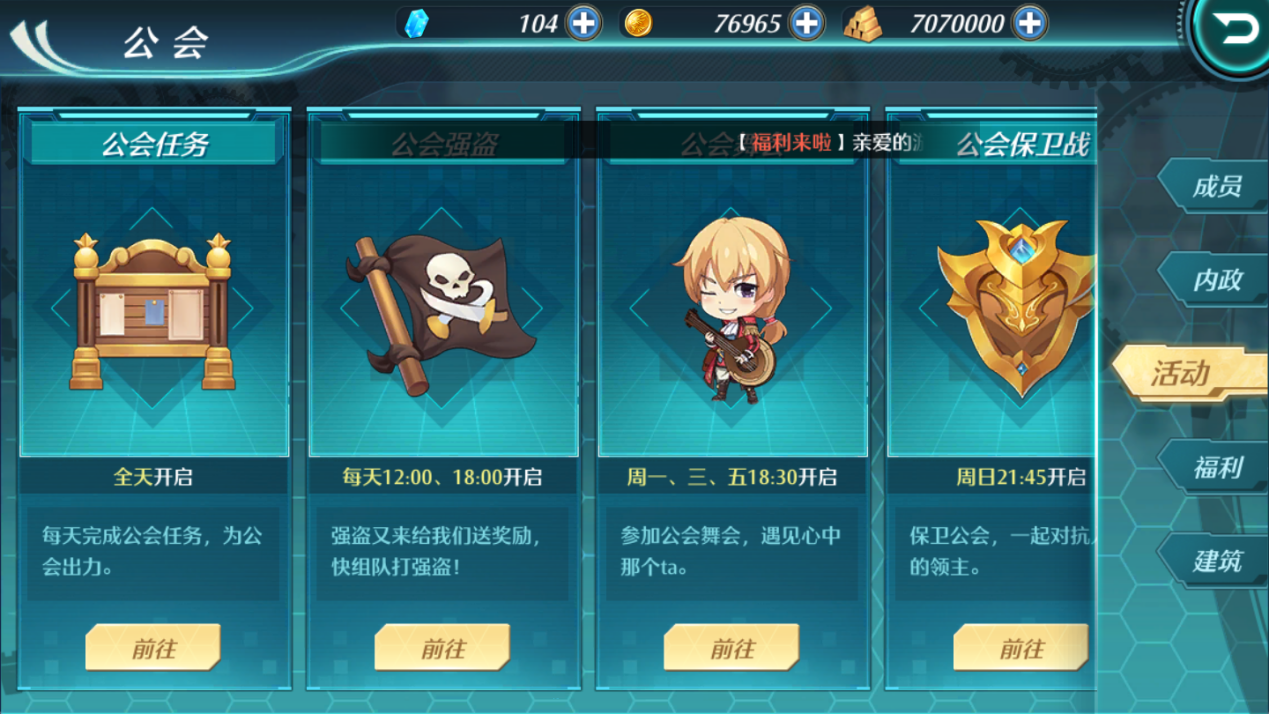Tap the gold coin currency icon
This screenshot has height=714, width=1269.
coord(638,23)
